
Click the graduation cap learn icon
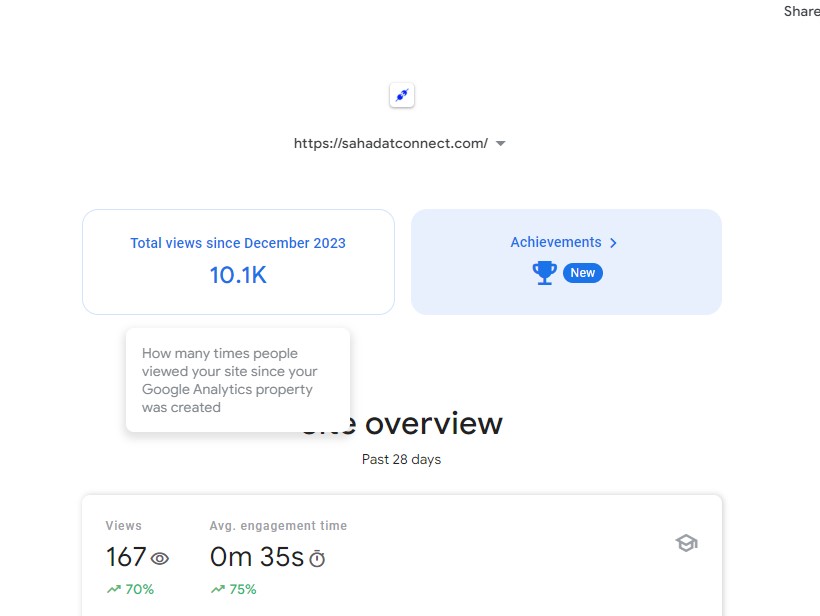point(686,543)
